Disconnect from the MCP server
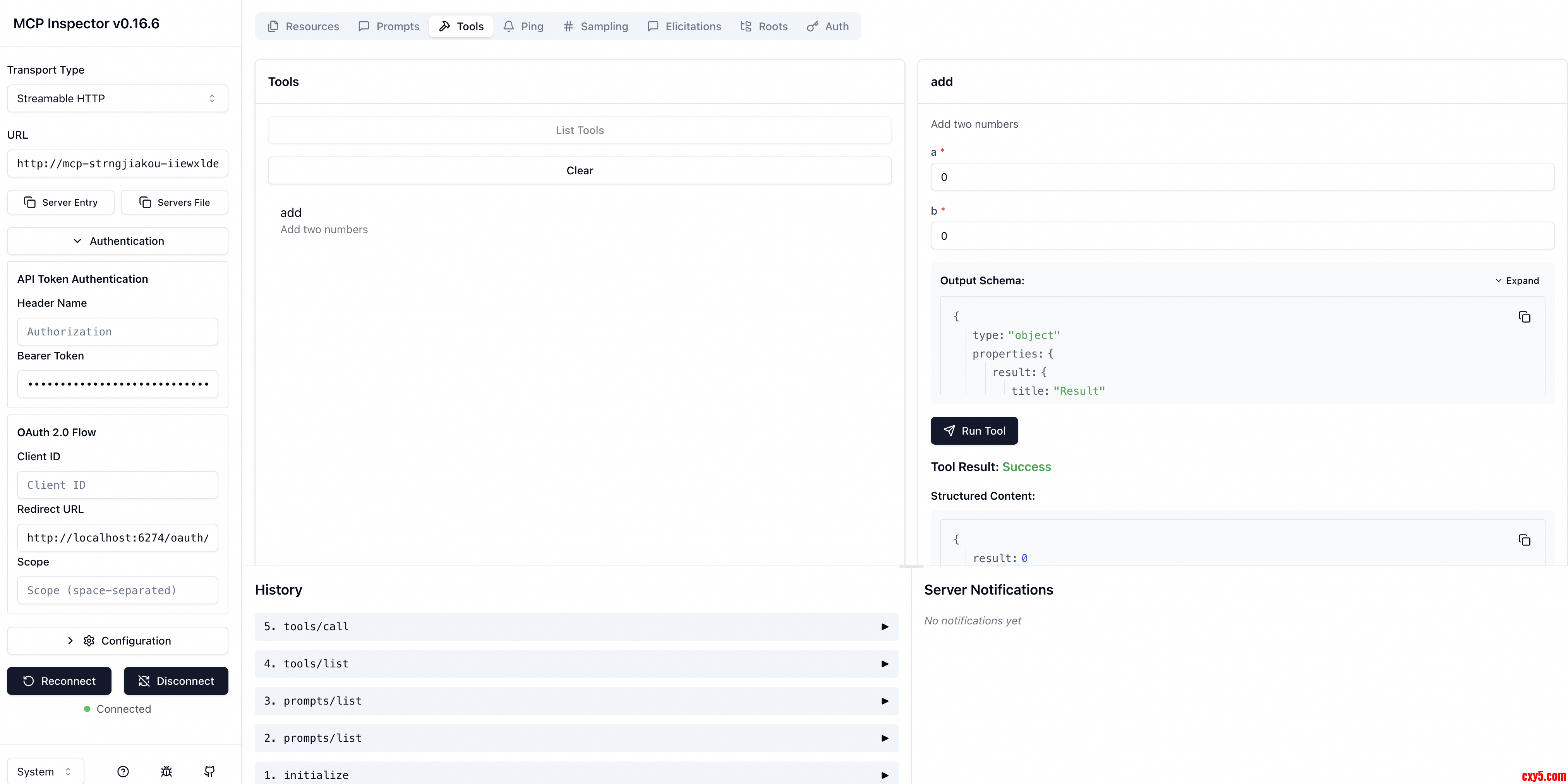This screenshot has width=1568, height=784. [176, 681]
